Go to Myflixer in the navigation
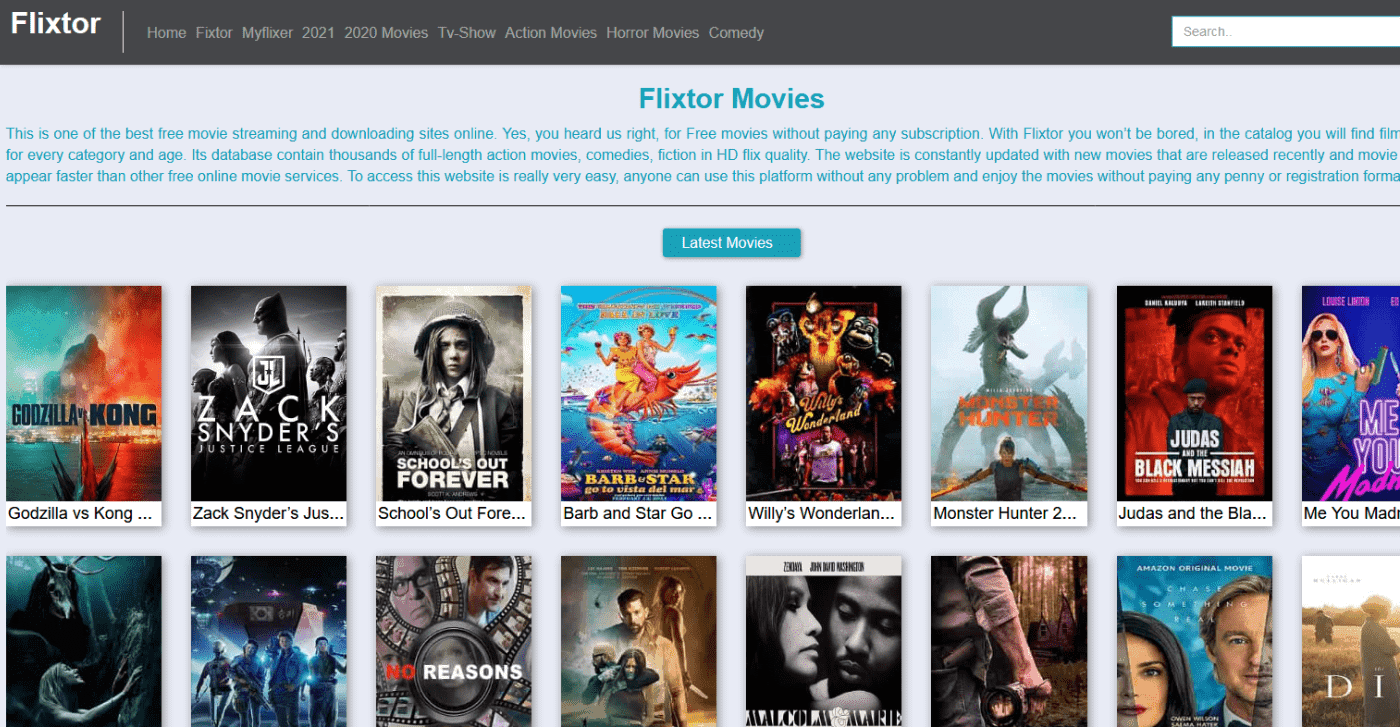Viewport: 1400px width, 727px height. point(267,33)
